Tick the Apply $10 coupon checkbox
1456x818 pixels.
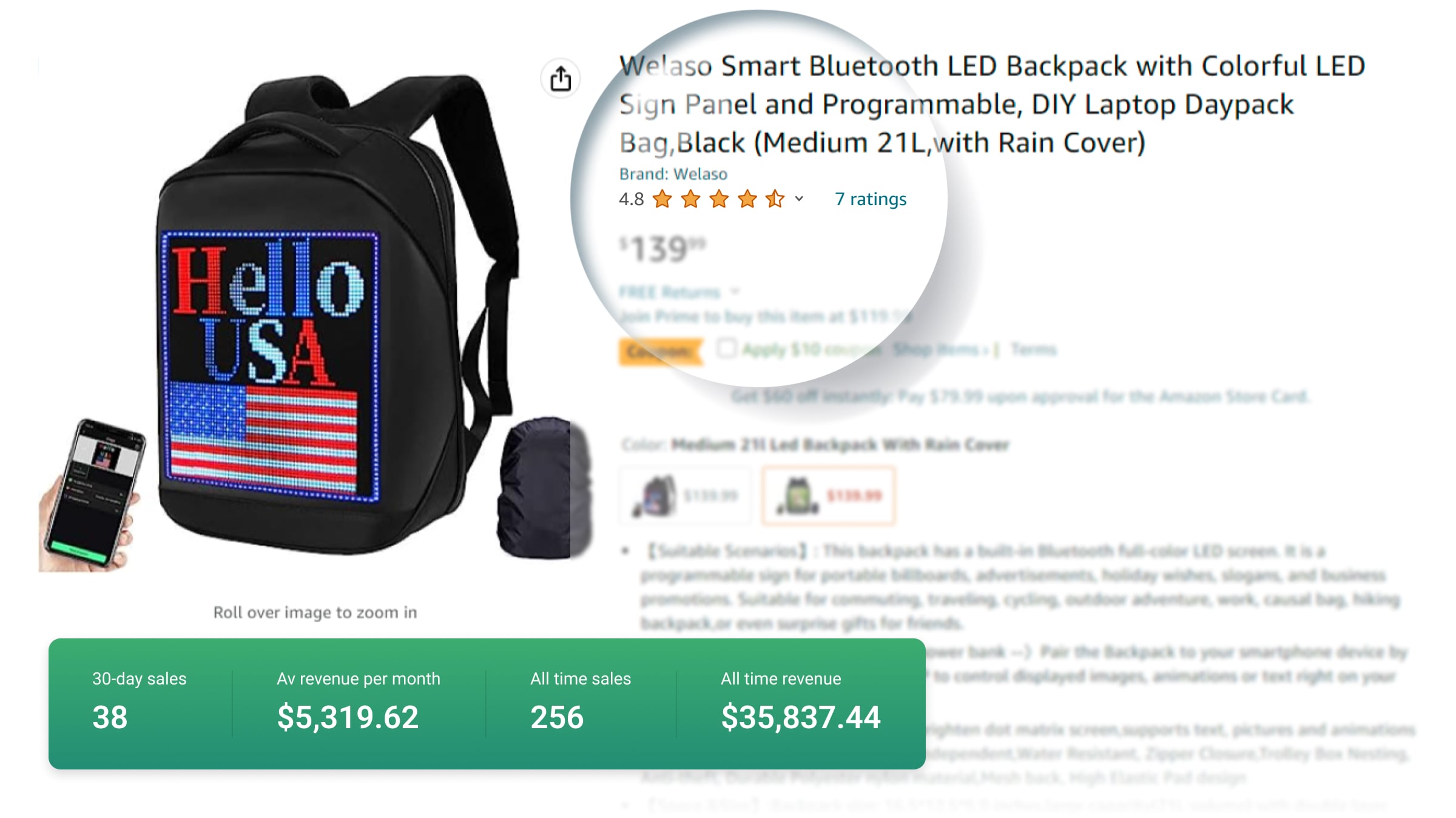tap(726, 349)
